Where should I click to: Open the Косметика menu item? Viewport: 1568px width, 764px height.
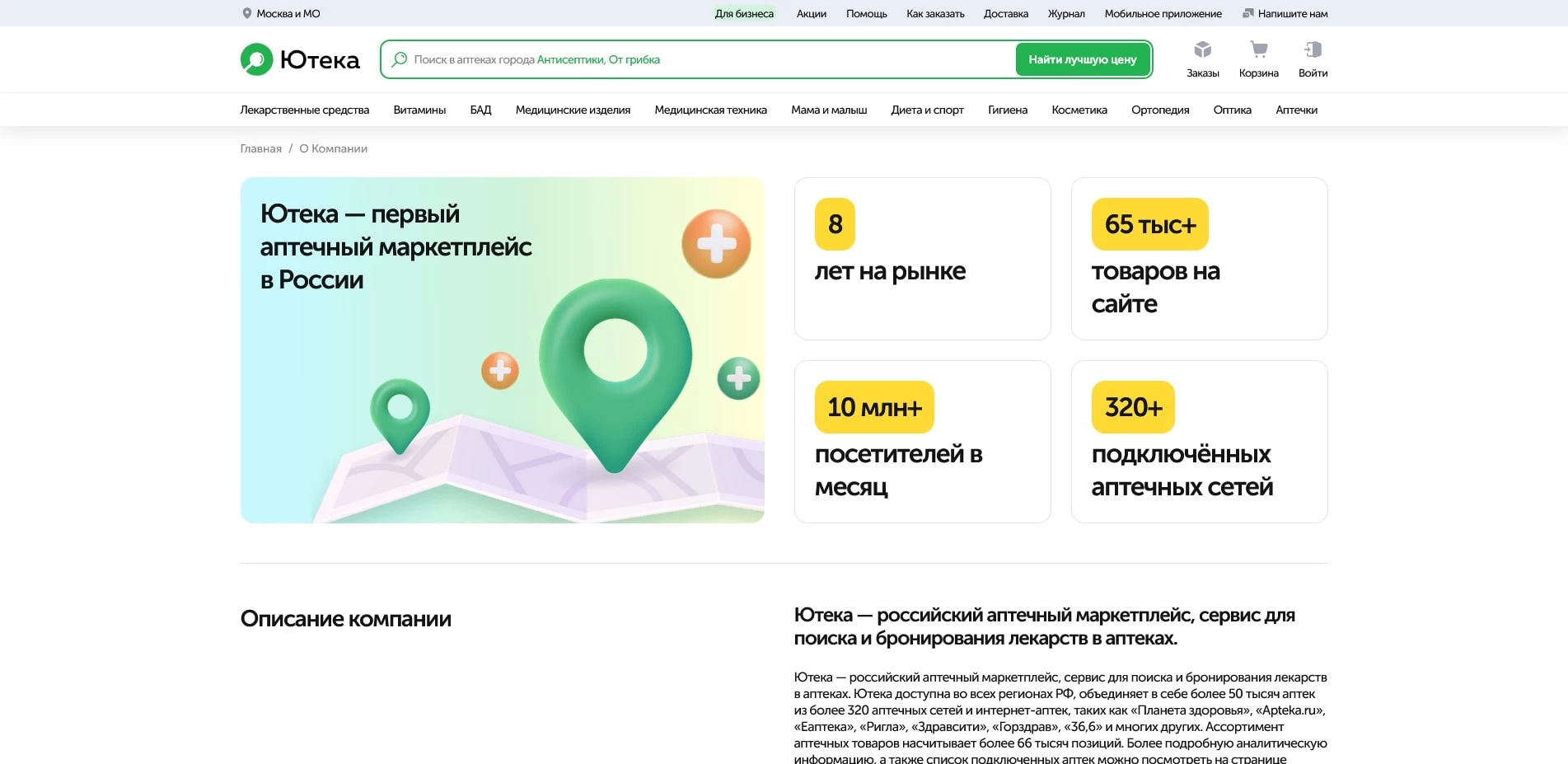tap(1078, 109)
